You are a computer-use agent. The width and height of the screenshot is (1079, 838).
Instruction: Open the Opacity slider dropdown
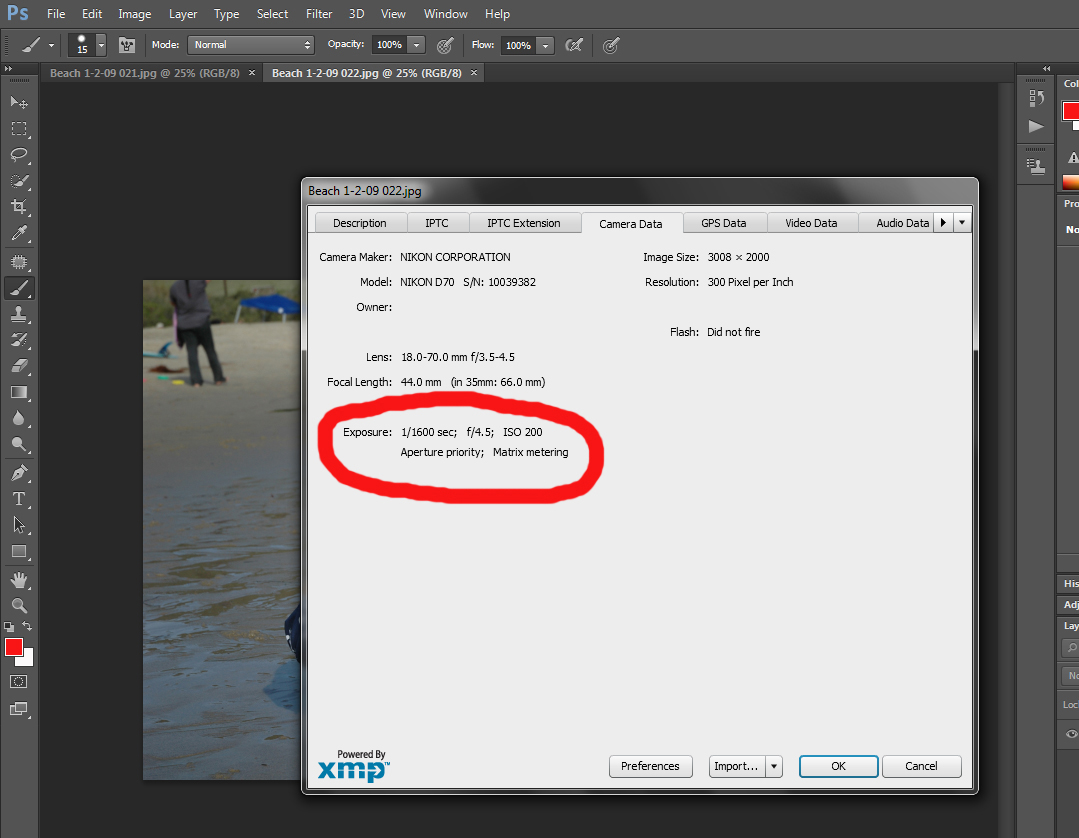click(416, 45)
